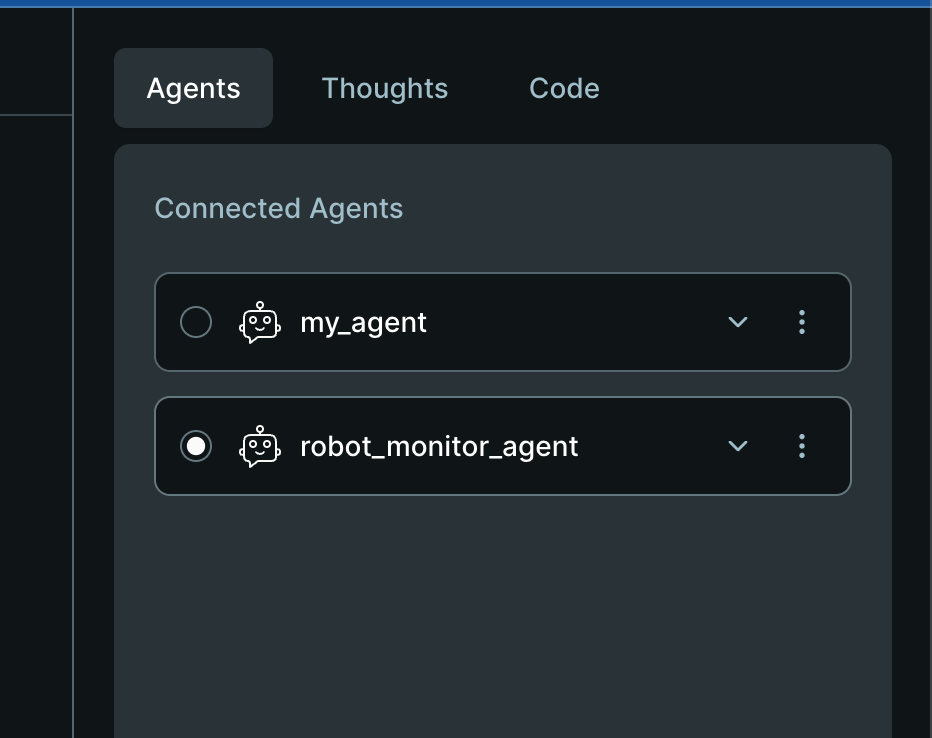Open options menu on the first agent card
The image size is (932, 738).
[x=802, y=322]
